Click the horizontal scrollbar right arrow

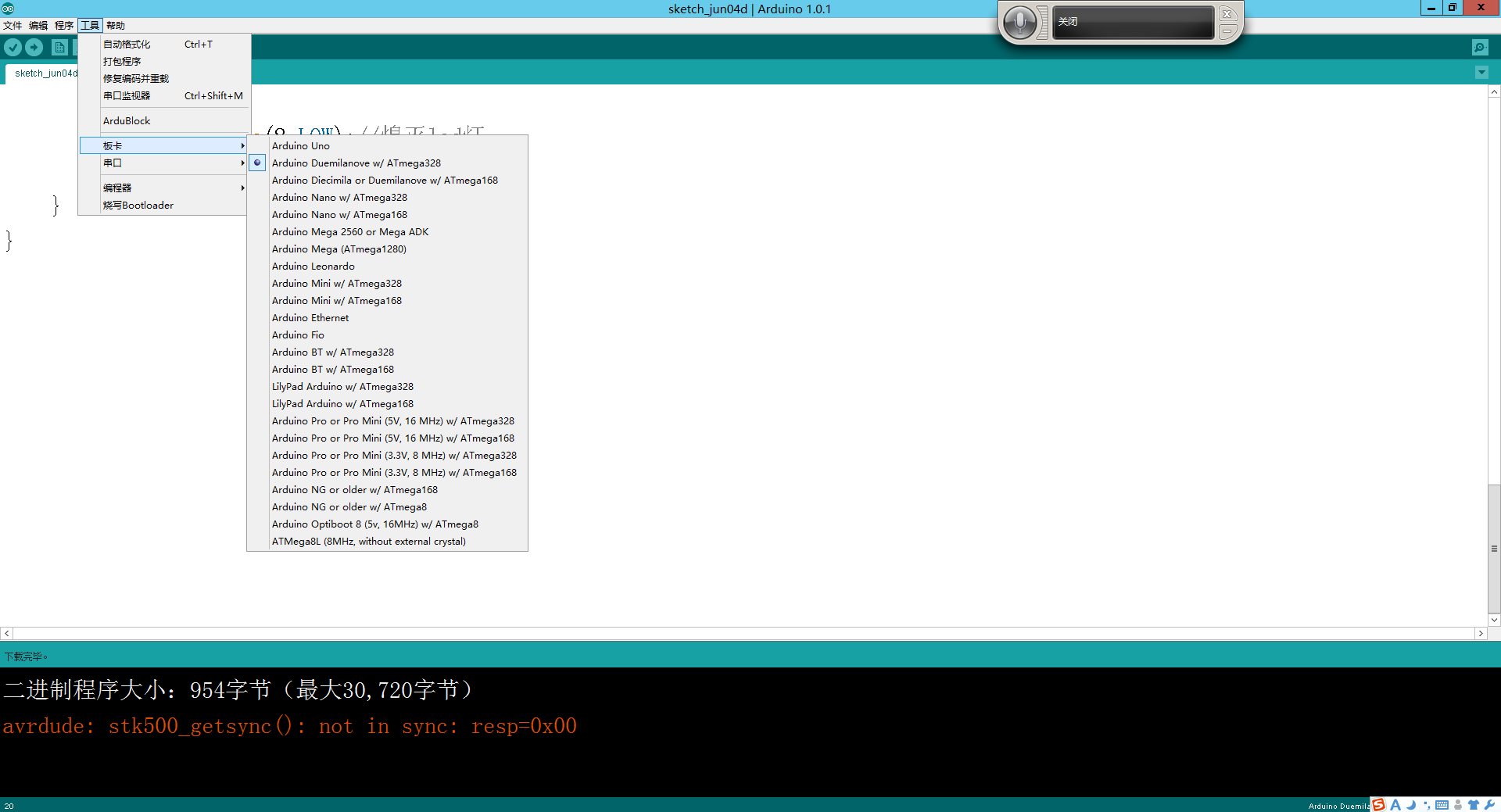1481,633
